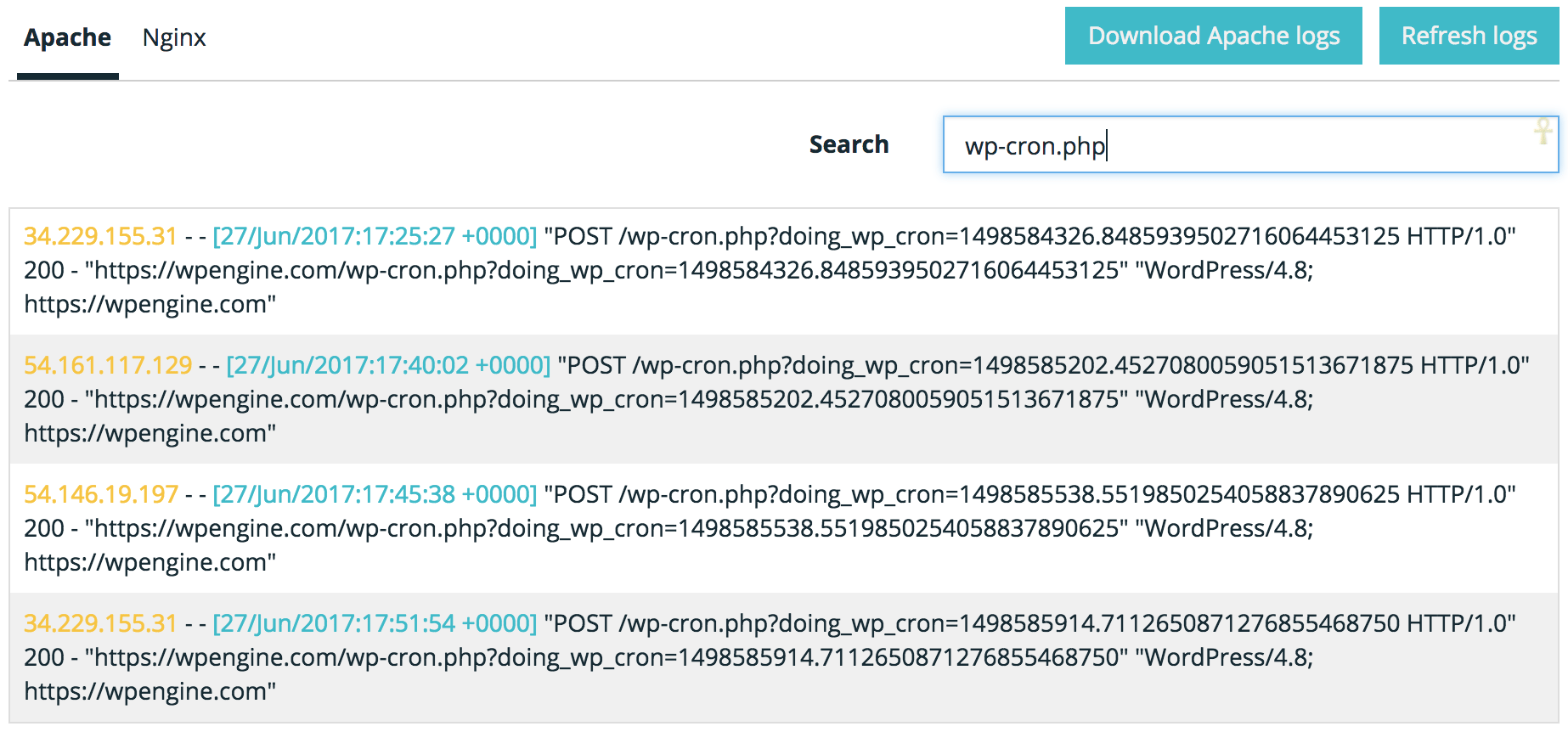Click the 17:25:27 timestamp
The height and width of the screenshot is (732, 1568).
coord(375,236)
